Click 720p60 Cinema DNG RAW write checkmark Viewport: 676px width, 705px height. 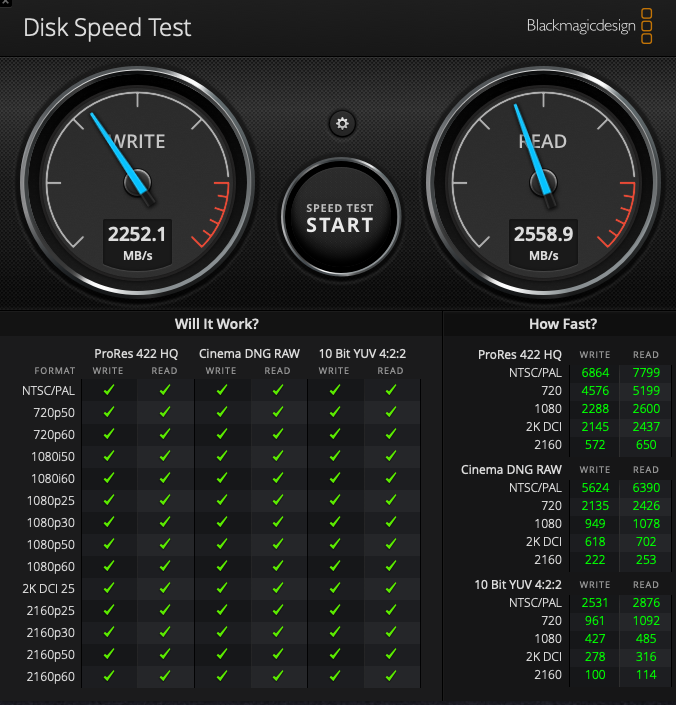click(x=222, y=434)
